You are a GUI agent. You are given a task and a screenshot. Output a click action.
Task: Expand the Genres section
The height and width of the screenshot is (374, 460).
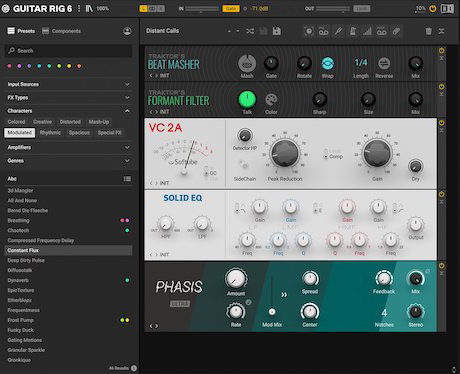(68, 161)
